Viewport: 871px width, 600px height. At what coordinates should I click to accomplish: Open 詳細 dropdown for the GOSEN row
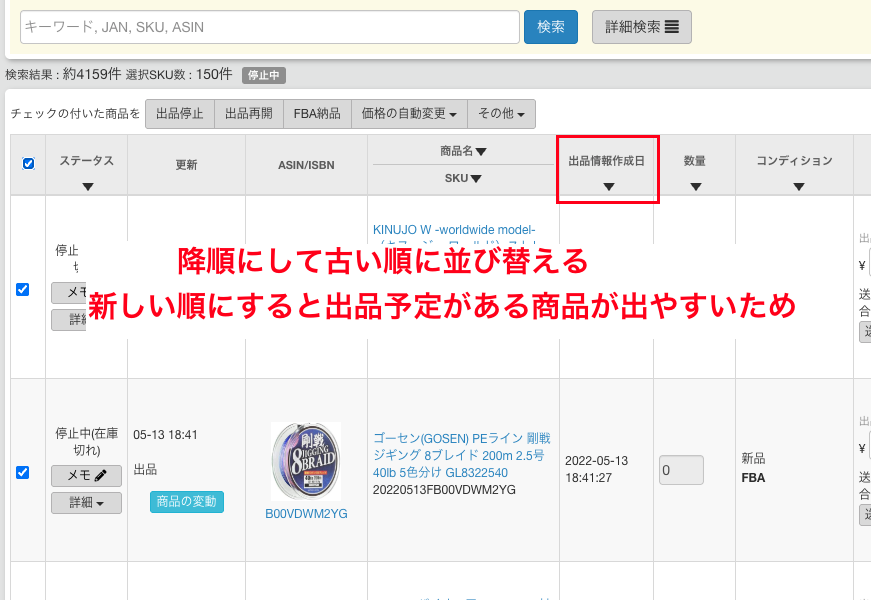tap(86, 503)
